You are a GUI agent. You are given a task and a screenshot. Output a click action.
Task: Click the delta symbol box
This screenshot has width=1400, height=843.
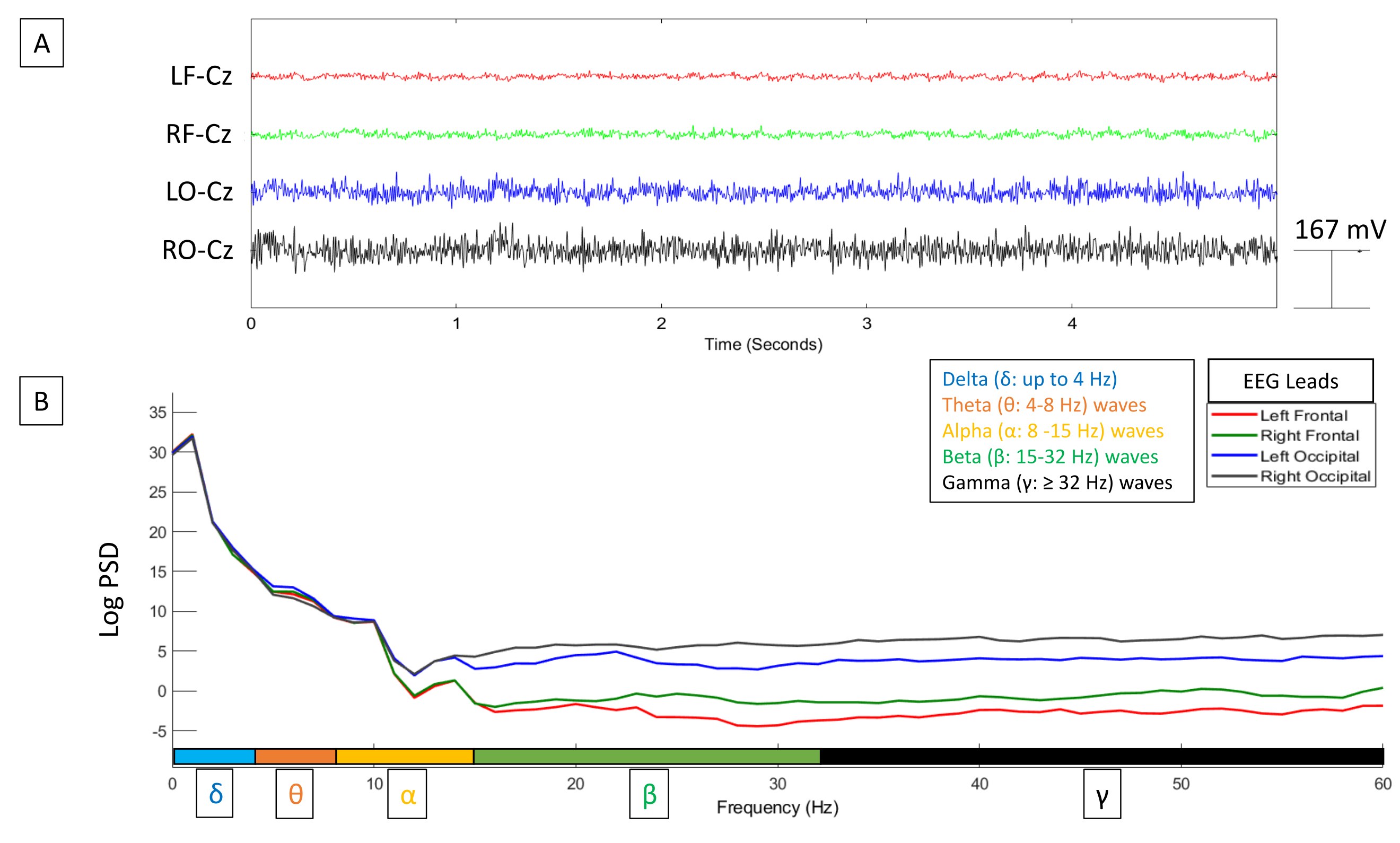[215, 794]
